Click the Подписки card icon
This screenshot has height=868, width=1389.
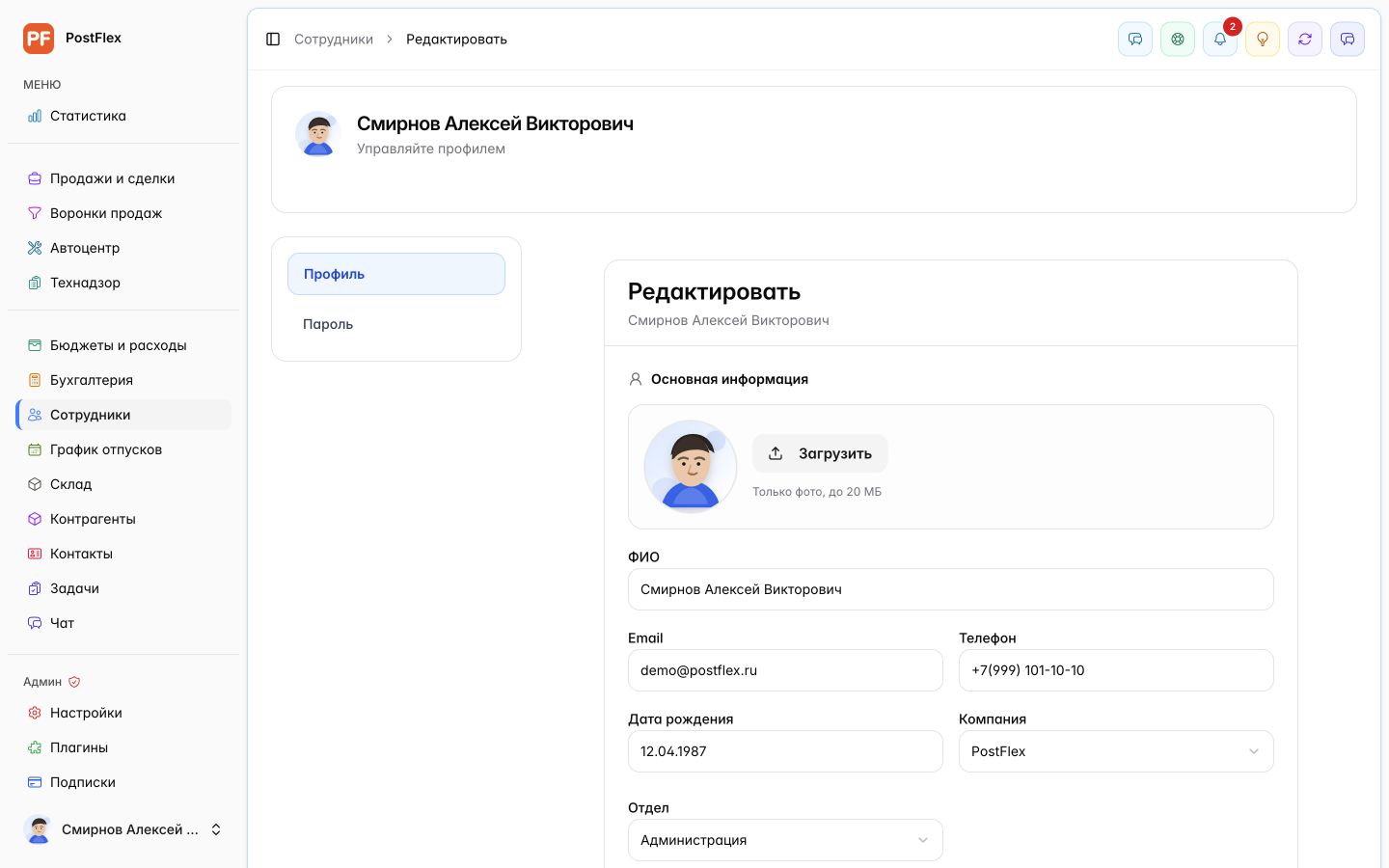tap(35, 782)
